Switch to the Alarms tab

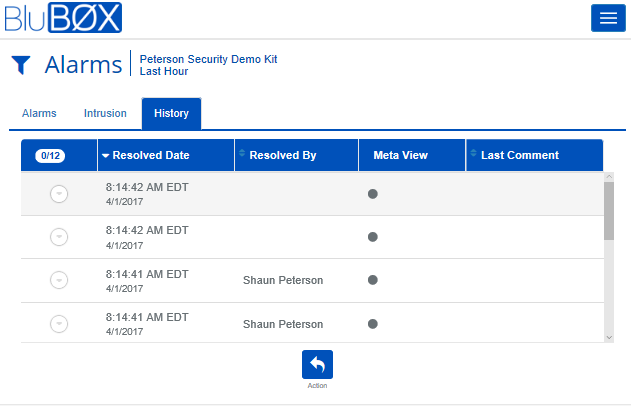pyautogui.click(x=39, y=114)
